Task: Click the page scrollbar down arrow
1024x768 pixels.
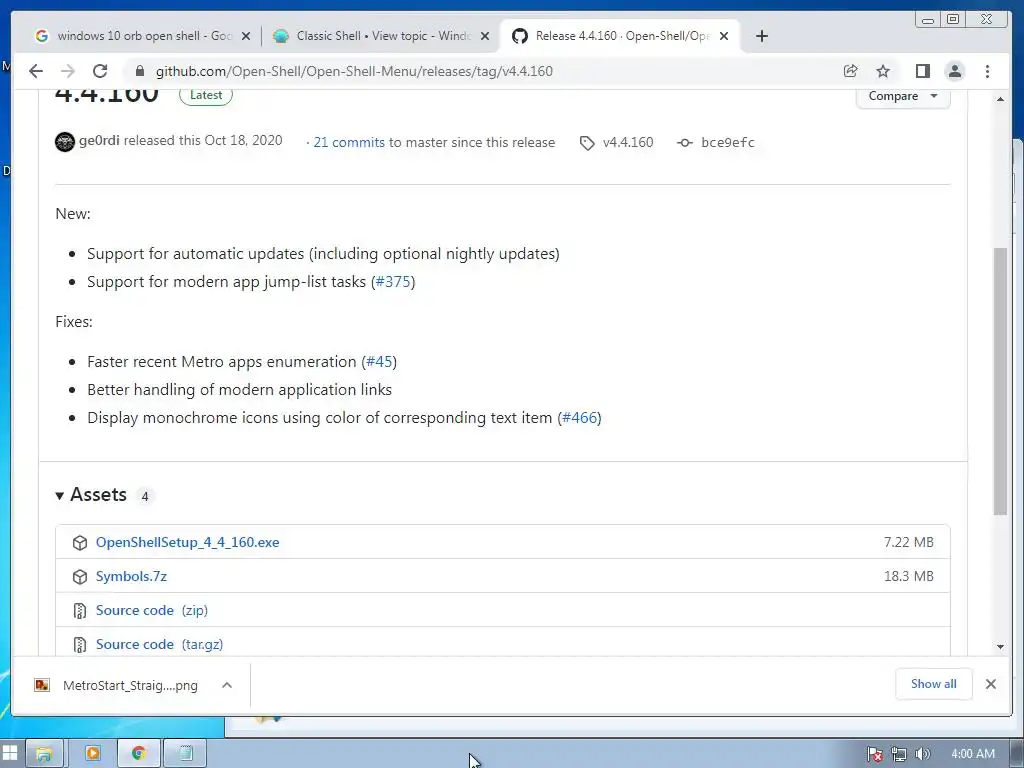Action: coord(1000,647)
